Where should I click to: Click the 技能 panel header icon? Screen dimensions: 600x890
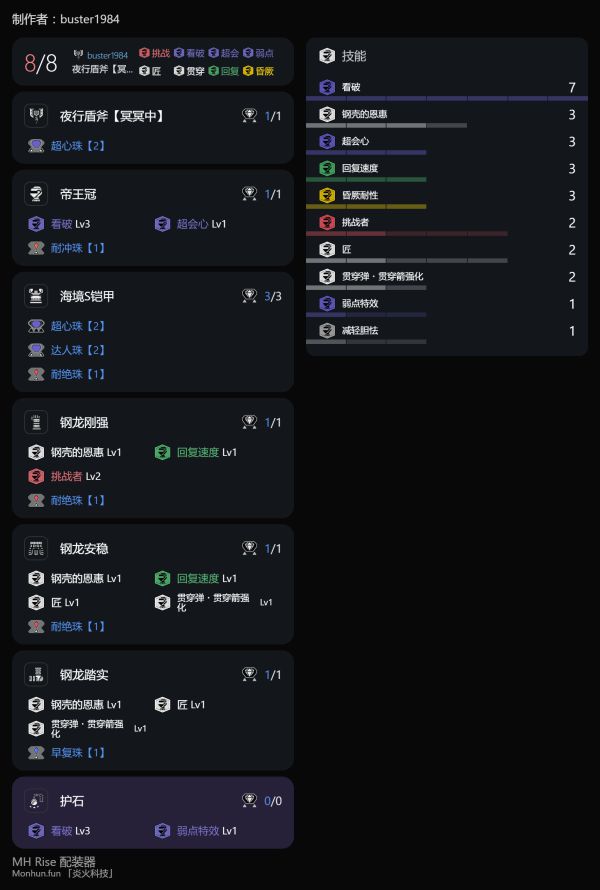click(x=327, y=55)
